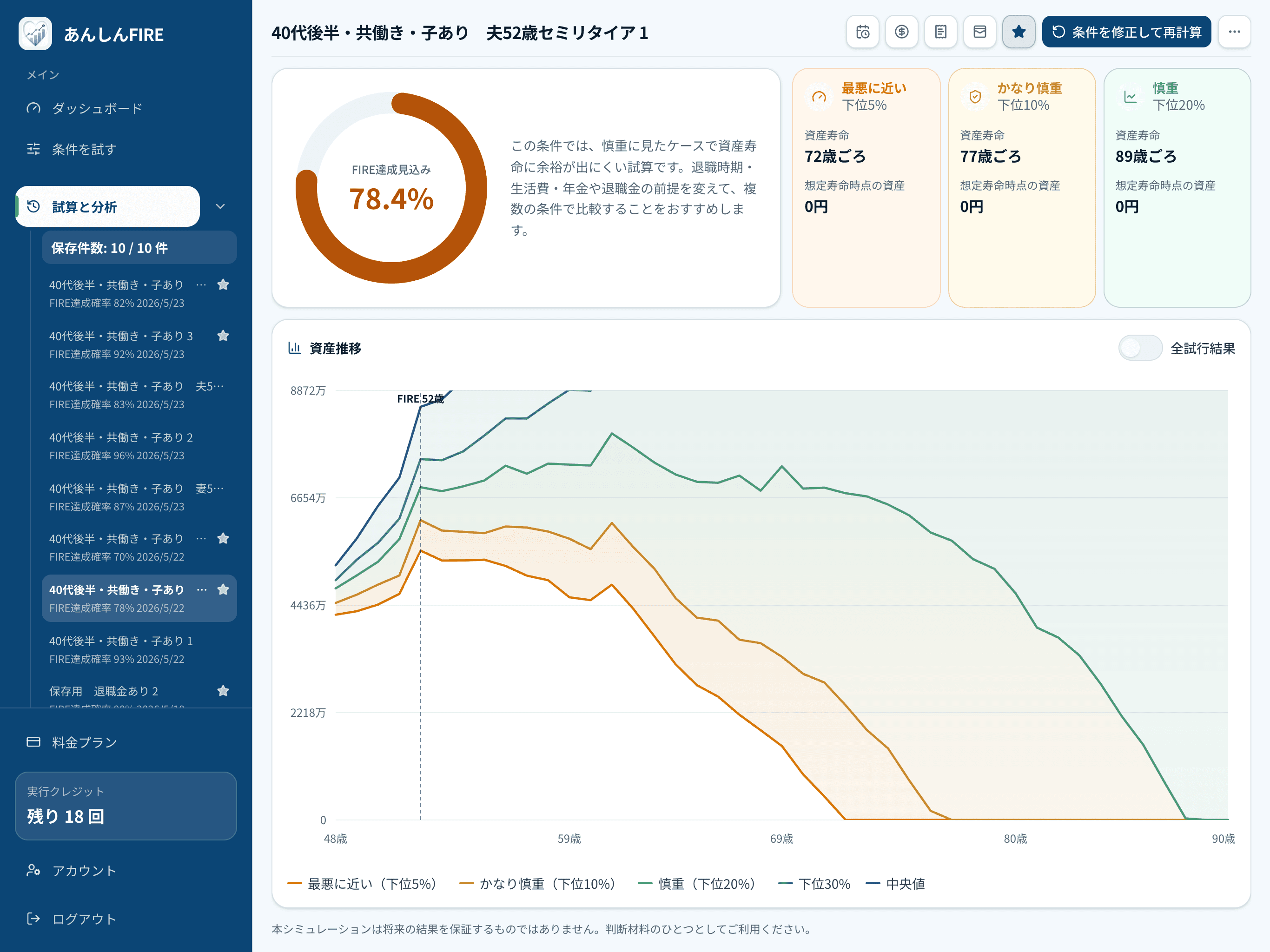Click the 78.4% FIRE達成見込み donut gauge
This screenshot has height=952, width=1270.
coord(391,188)
